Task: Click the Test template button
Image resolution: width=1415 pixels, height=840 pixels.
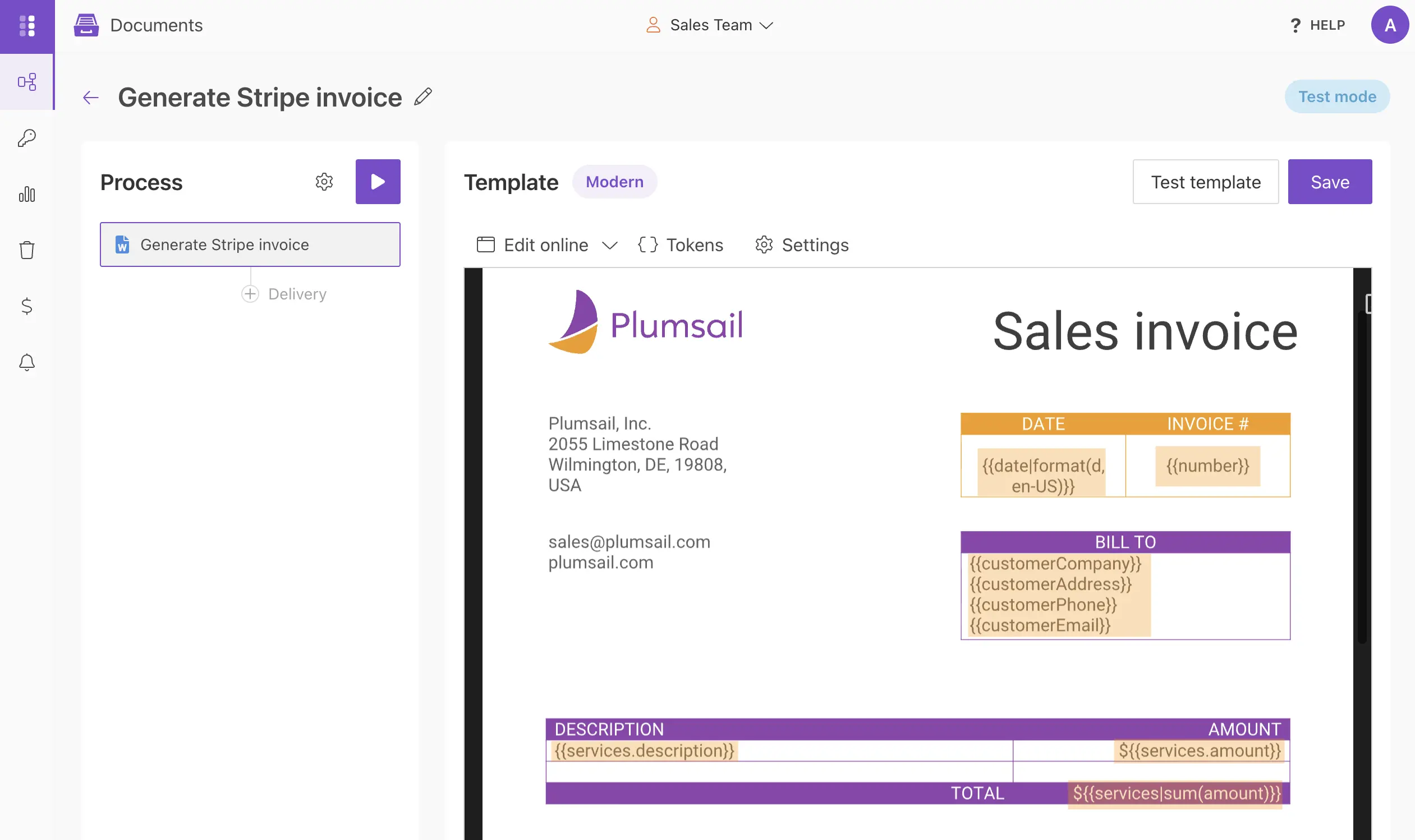Action: tap(1206, 182)
